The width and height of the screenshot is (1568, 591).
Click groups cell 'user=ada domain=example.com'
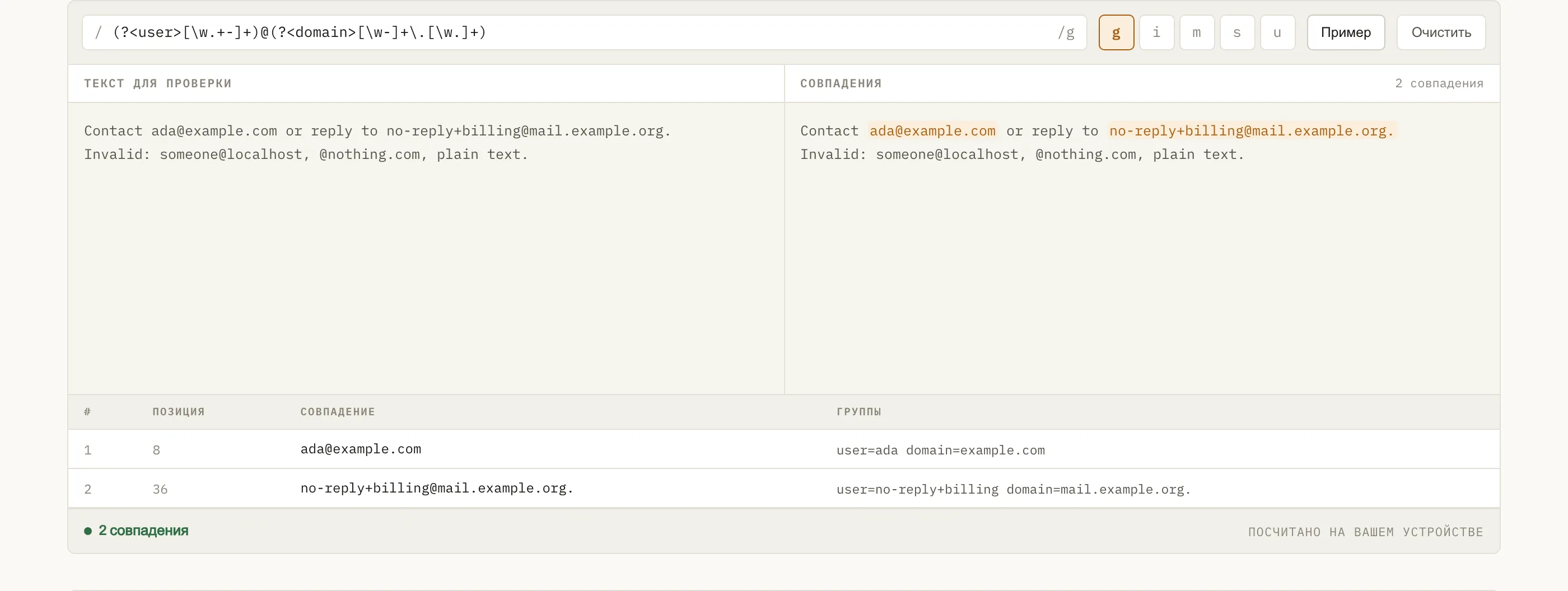940,450
